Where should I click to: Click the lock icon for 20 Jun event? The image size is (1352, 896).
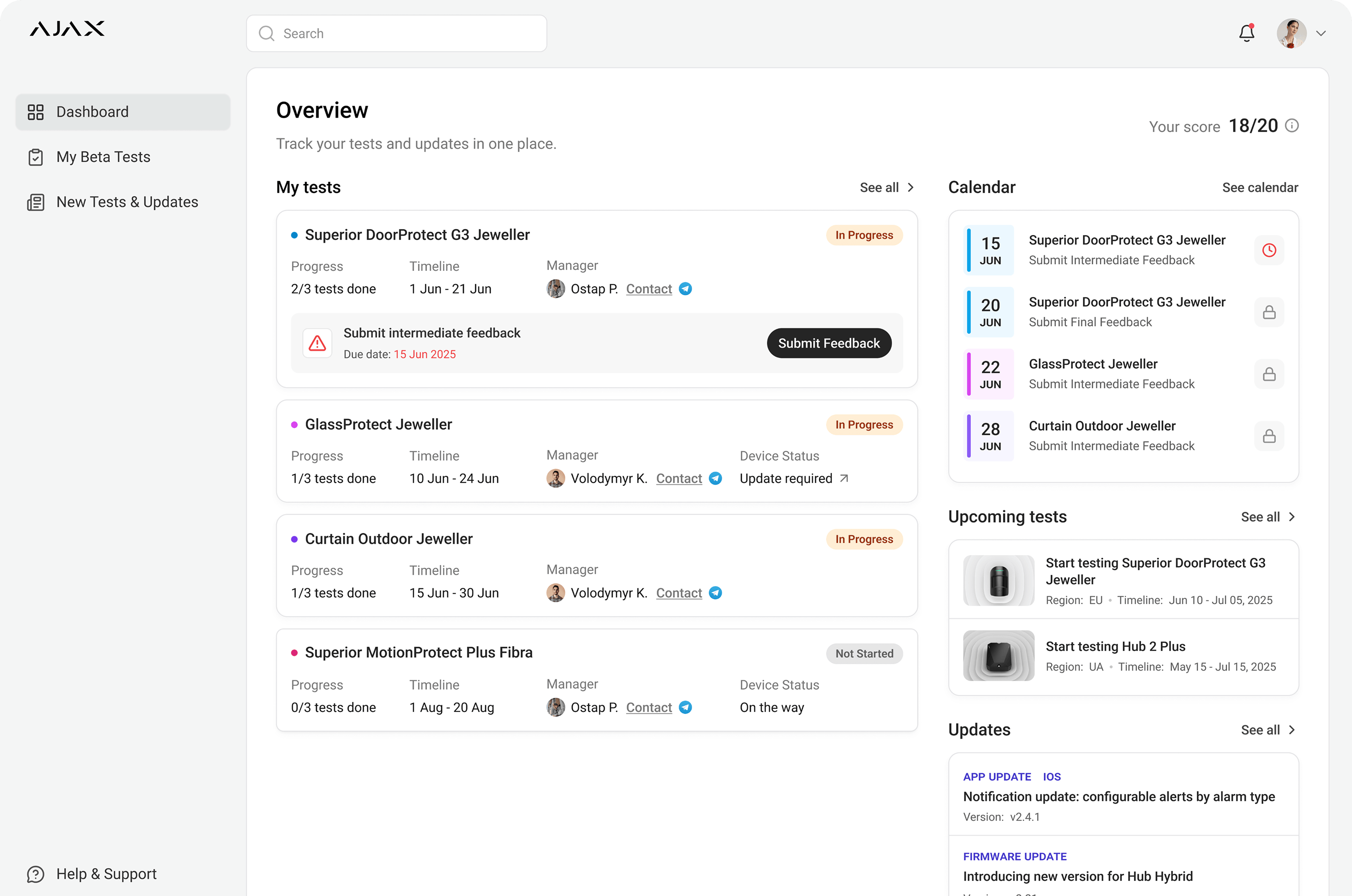pyautogui.click(x=1269, y=312)
